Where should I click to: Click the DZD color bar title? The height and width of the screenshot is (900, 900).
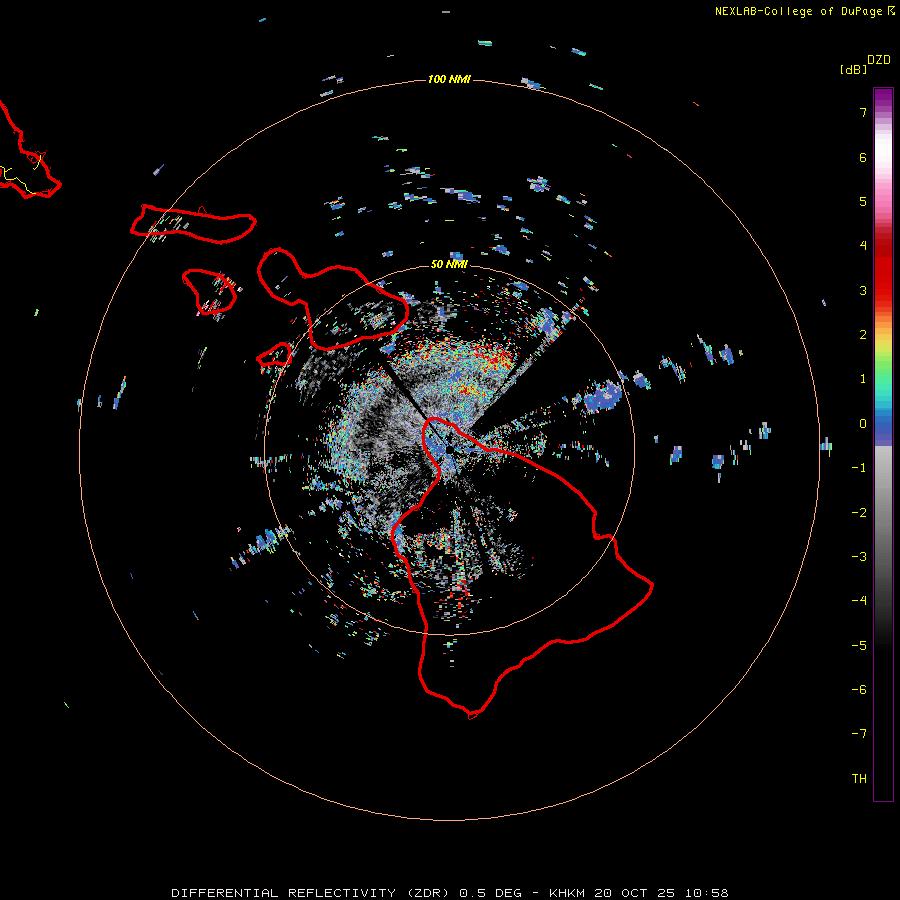click(x=879, y=60)
